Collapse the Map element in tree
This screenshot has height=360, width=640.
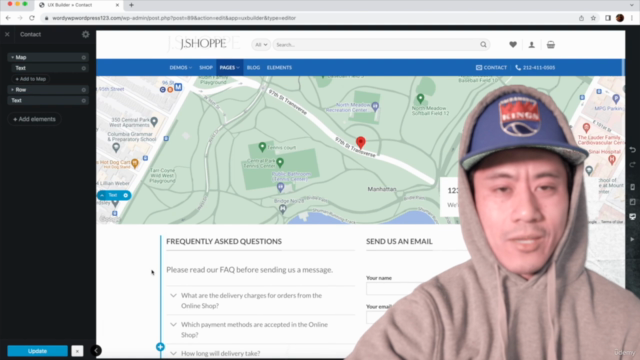click(12, 58)
